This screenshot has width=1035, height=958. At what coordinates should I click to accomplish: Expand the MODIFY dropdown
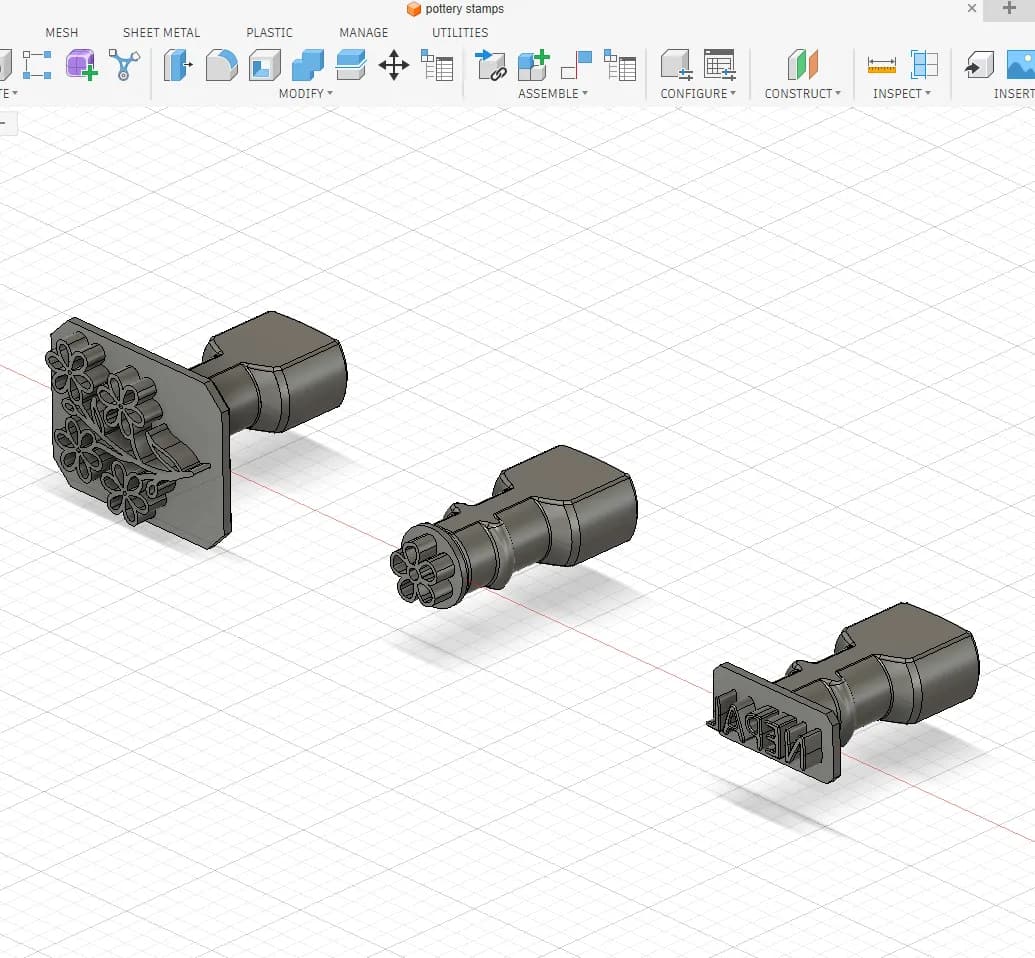[306, 94]
